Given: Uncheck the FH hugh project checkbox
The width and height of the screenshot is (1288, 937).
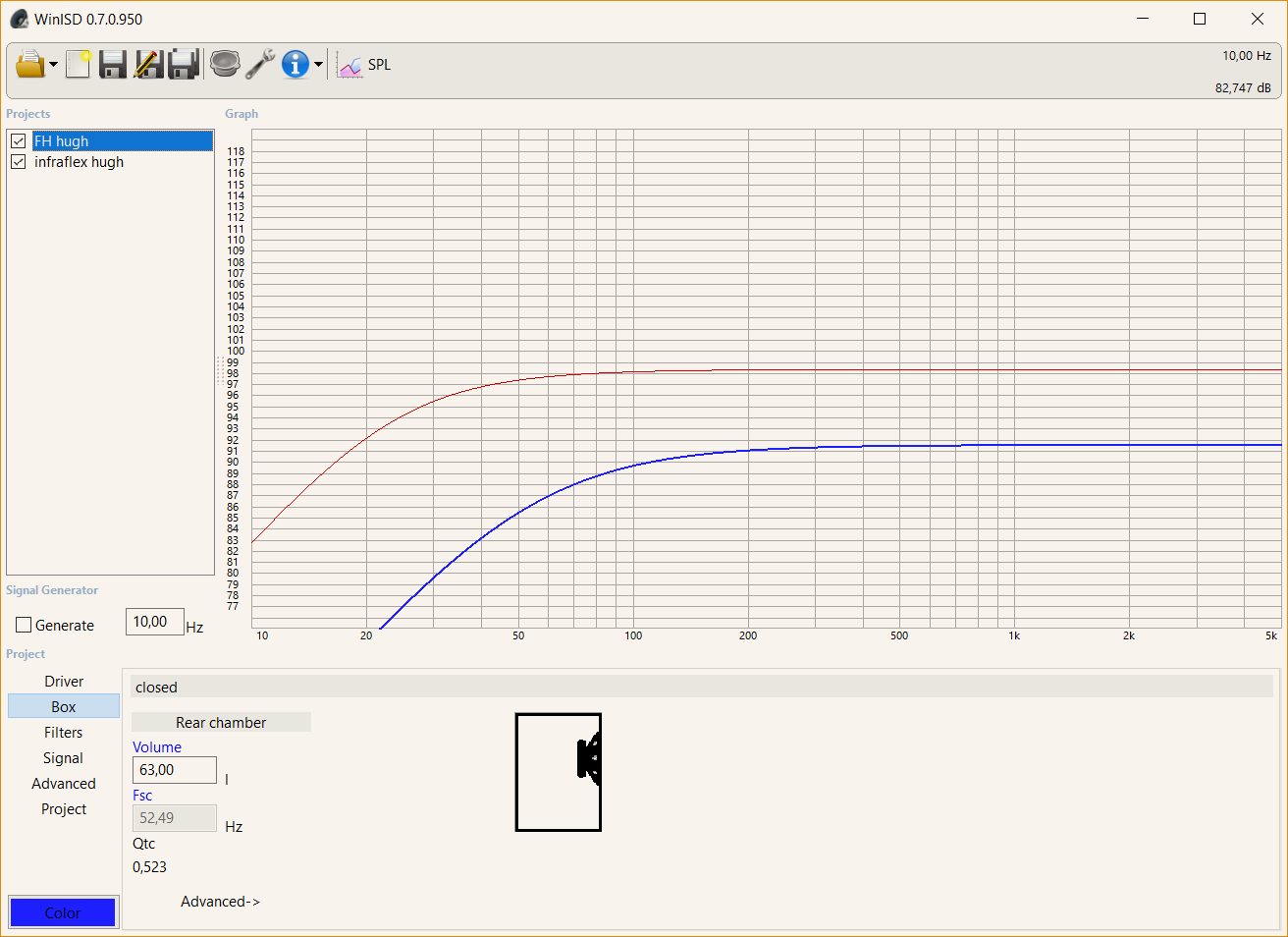Looking at the screenshot, I should (18, 141).
